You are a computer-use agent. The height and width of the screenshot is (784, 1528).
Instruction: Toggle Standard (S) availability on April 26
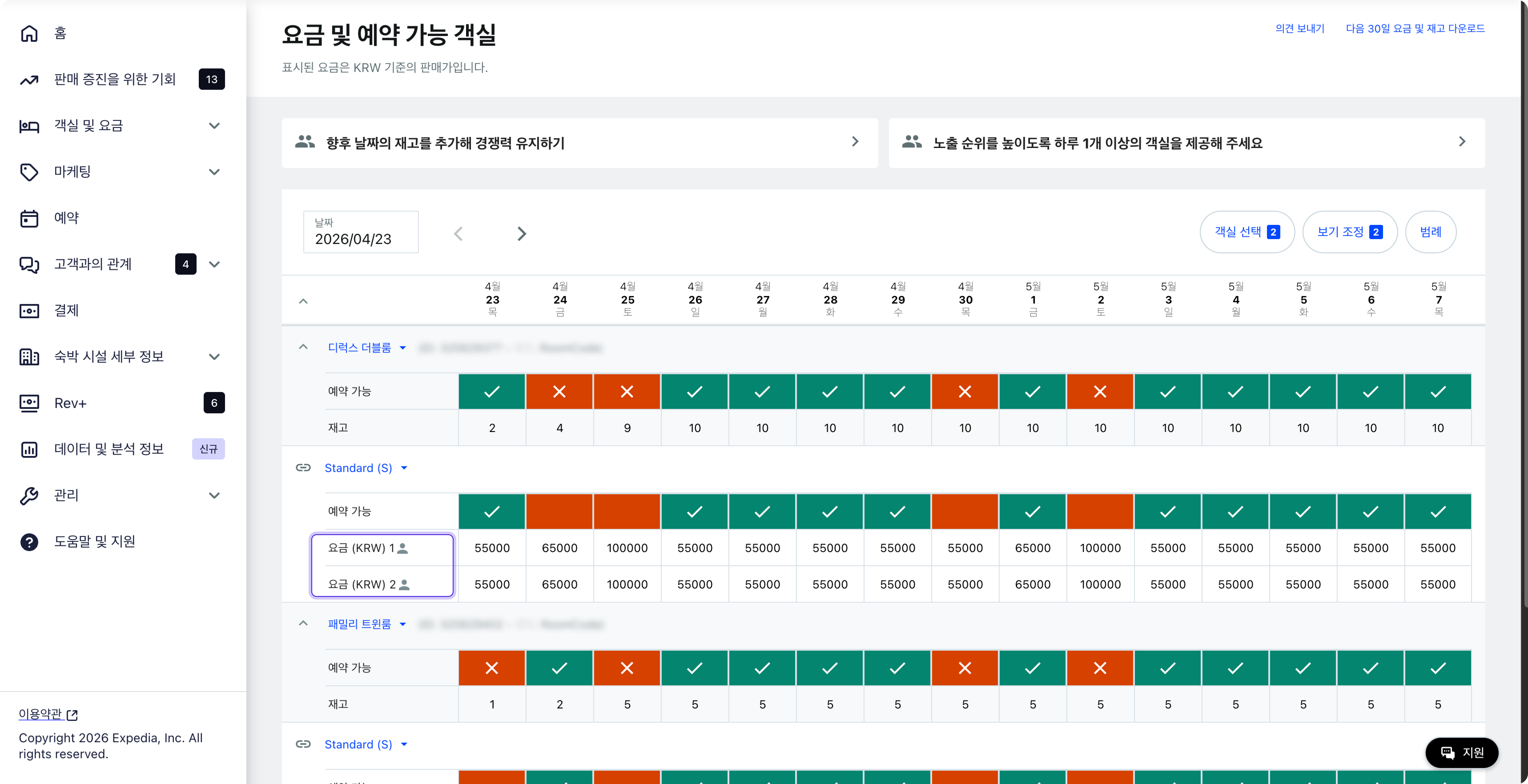695,511
